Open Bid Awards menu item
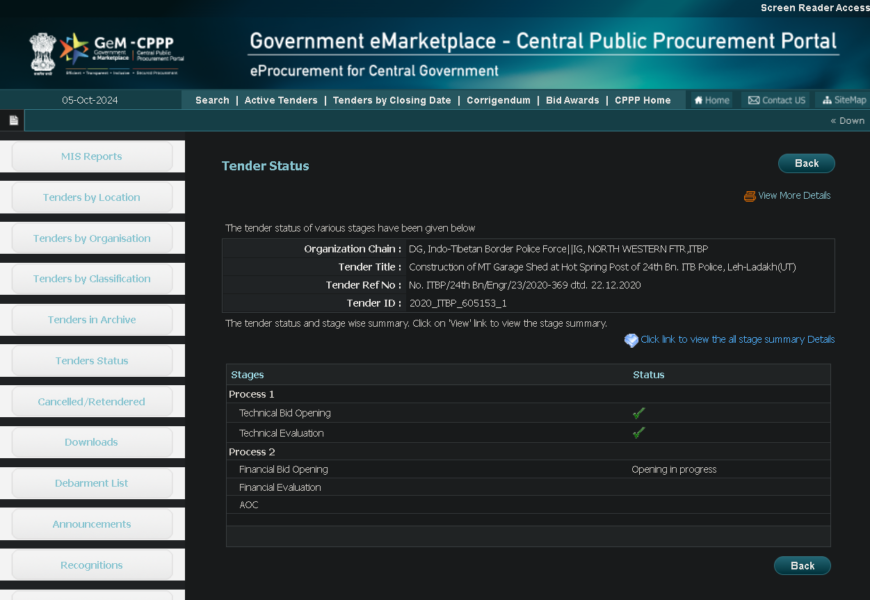870x600 pixels. [x=573, y=100]
